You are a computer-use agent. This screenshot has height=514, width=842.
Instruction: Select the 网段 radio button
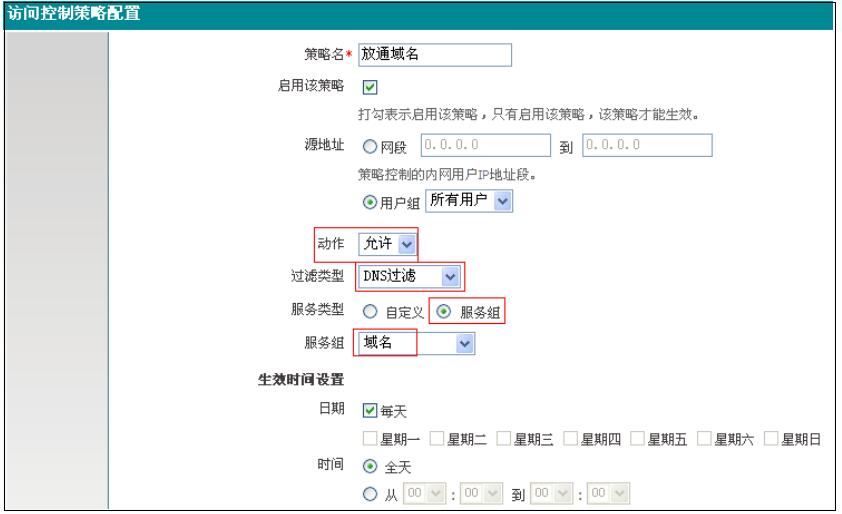pyautogui.click(x=368, y=146)
